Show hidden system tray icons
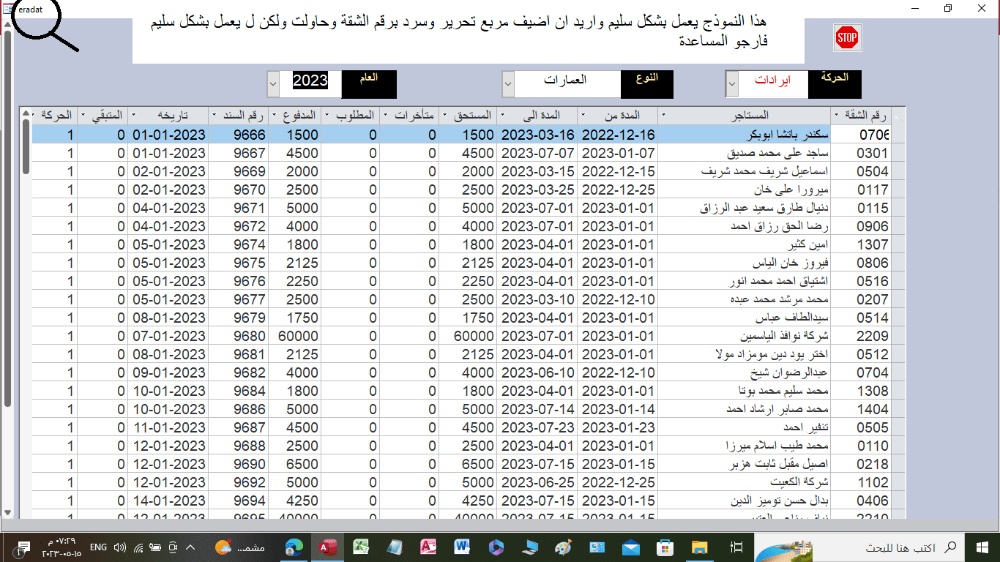 tap(190, 547)
